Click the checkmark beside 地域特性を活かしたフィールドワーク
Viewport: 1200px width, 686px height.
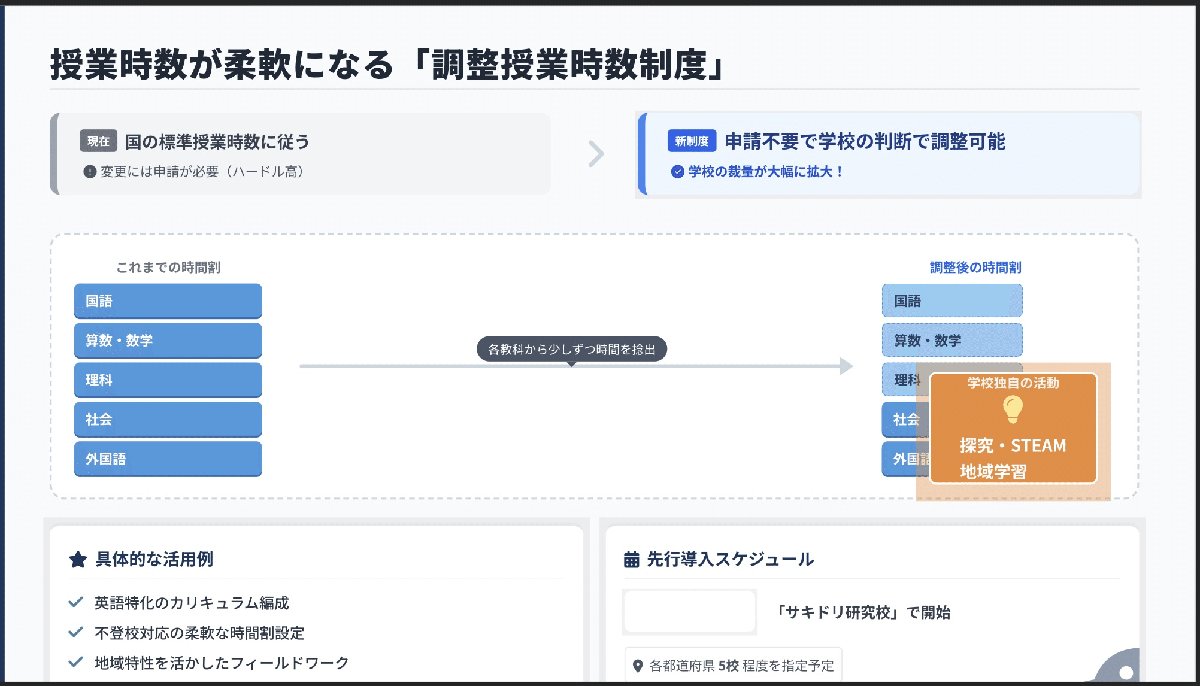coord(75,662)
